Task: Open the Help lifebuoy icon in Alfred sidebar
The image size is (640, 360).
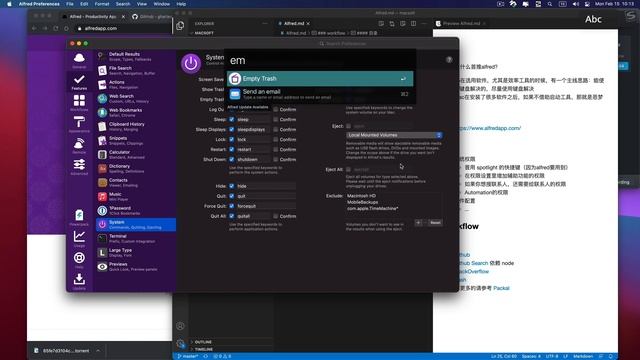Action: coord(79,260)
